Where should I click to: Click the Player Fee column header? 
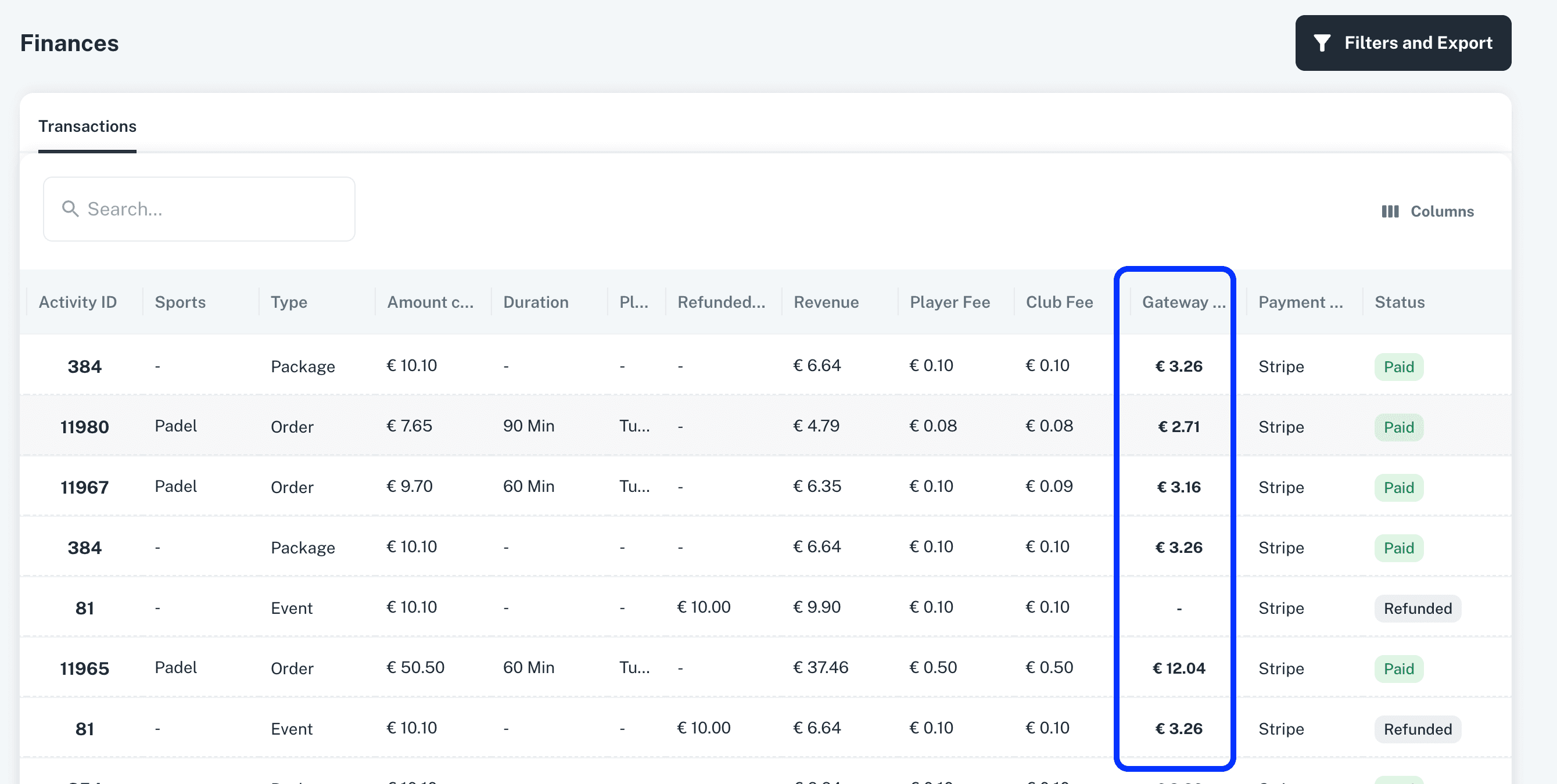[x=949, y=302]
